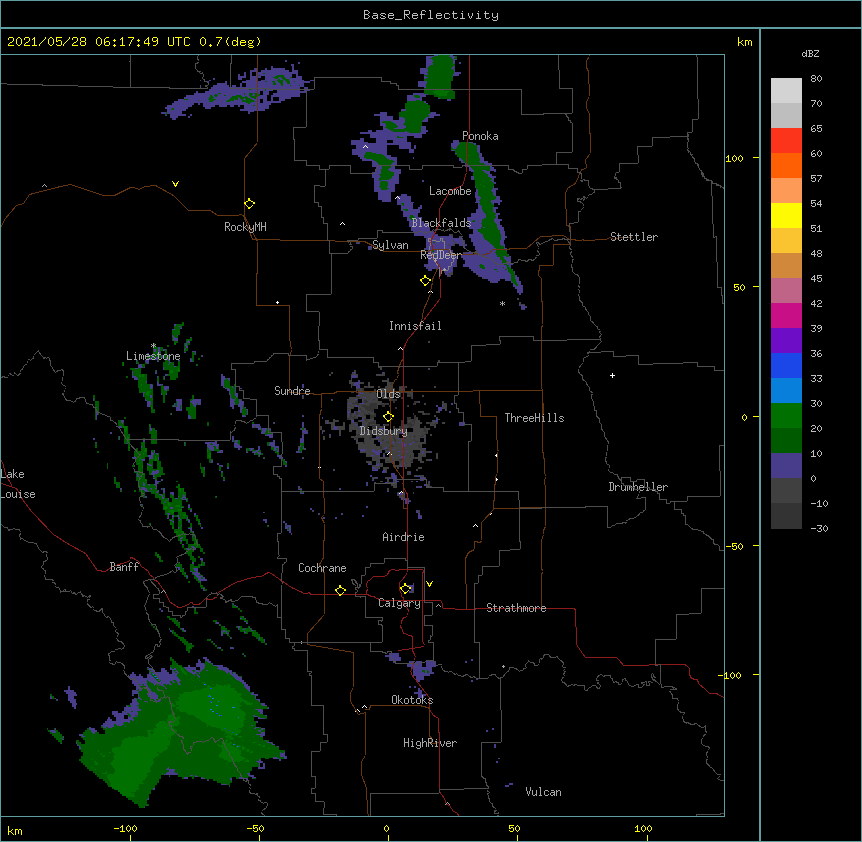The height and width of the screenshot is (842, 862).
Task: Click the Banff label
Action: (124, 567)
